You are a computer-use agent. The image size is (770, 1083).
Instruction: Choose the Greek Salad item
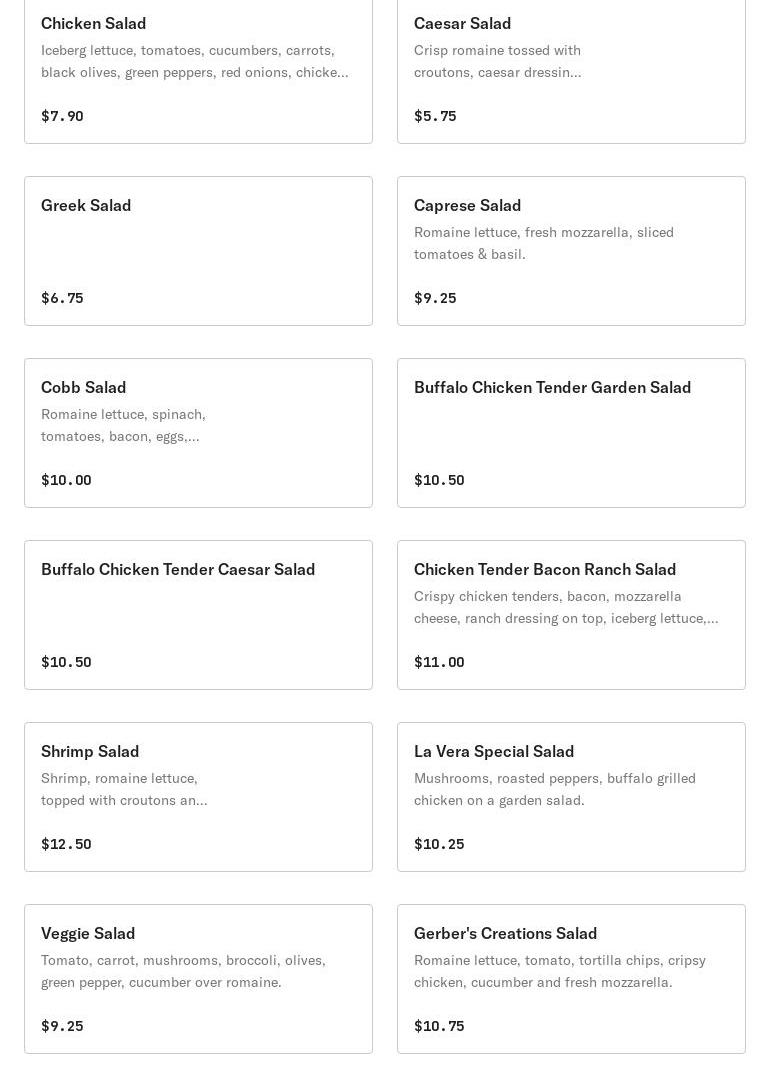[x=198, y=251]
